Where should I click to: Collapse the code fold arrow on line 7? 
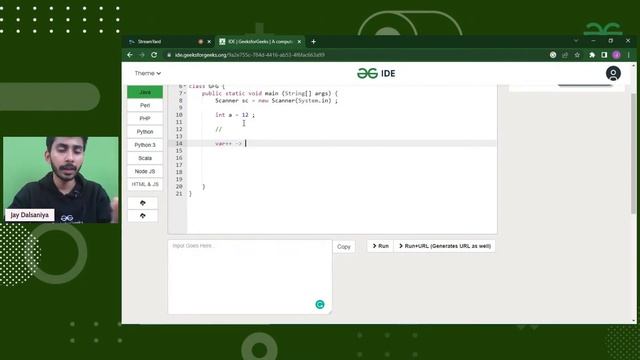pyautogui.click(x=184, y=93)
